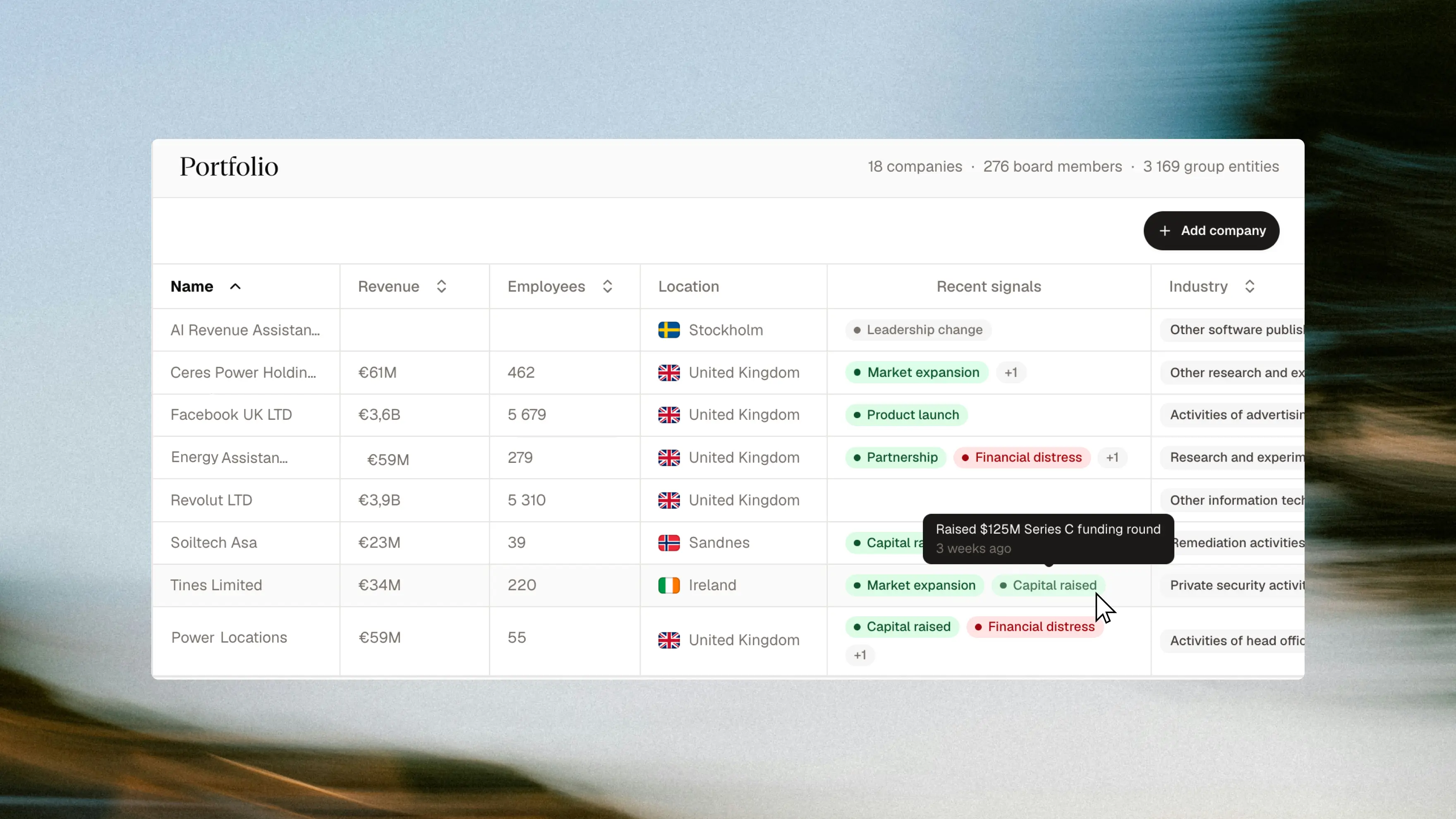Click the UK flag in Power Locations row
The height and width of the screenshot is (819, 1456).
click(669, 640)
